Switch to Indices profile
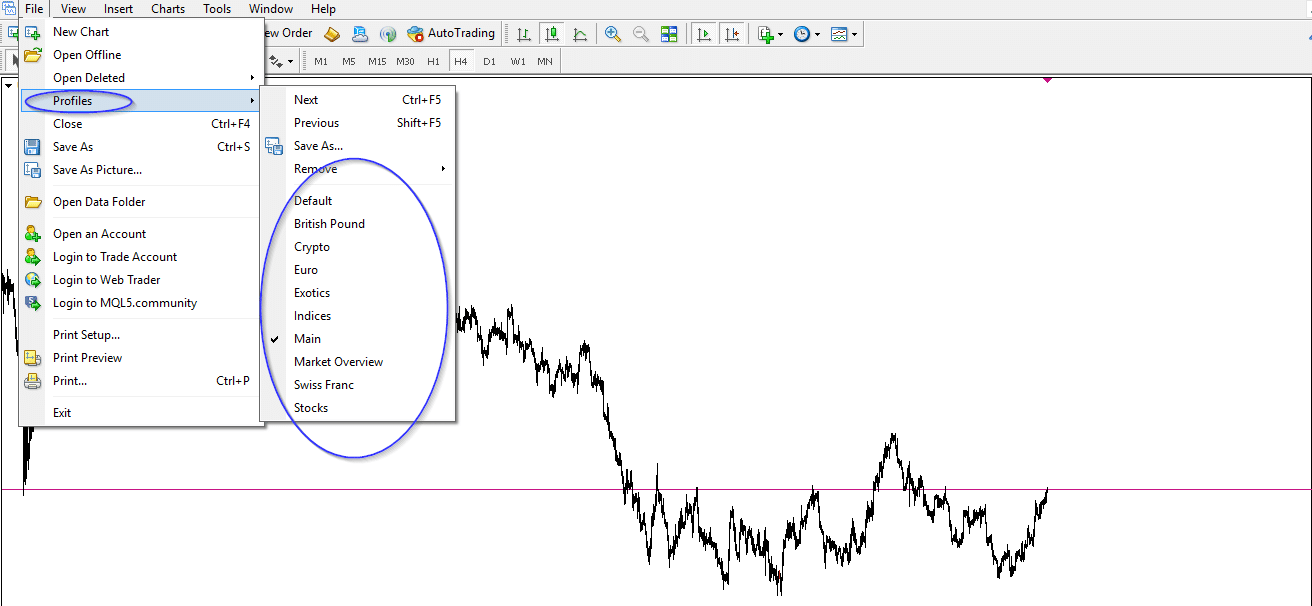The image size is (1312, 606). pyautogui.click(x=357, y=316)
